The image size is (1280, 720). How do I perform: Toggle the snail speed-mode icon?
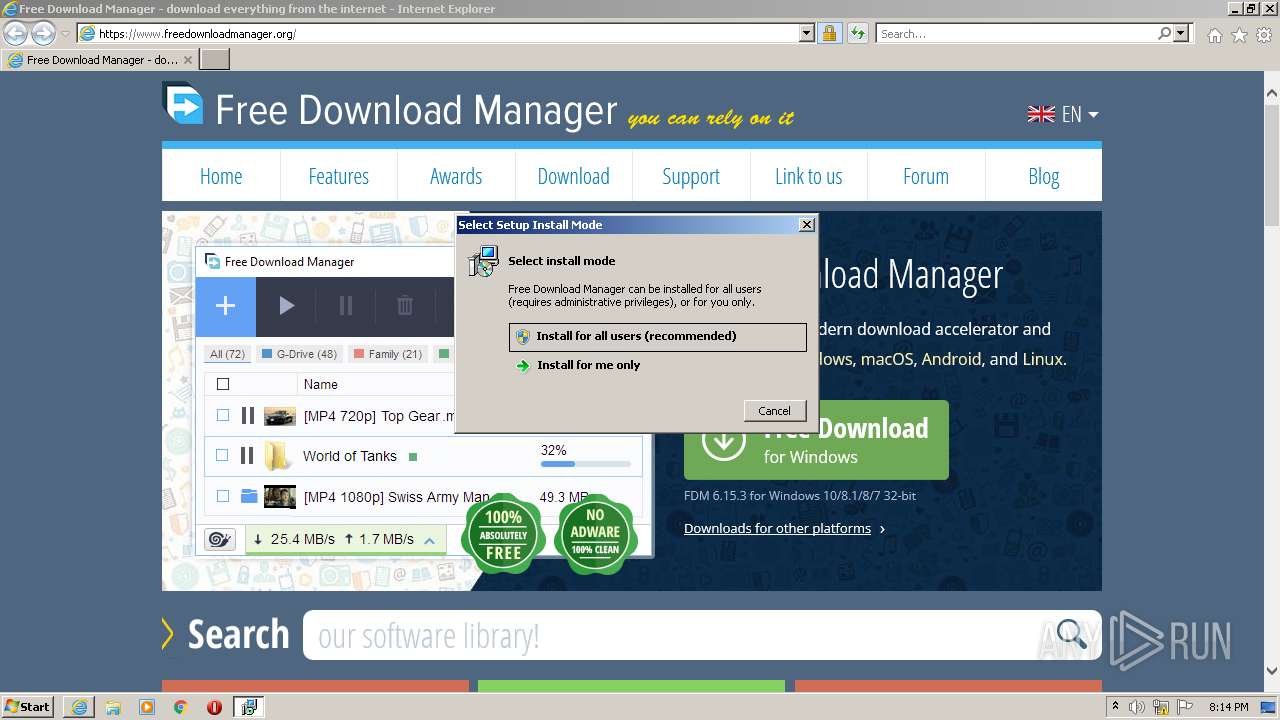[x=219, y=540]
